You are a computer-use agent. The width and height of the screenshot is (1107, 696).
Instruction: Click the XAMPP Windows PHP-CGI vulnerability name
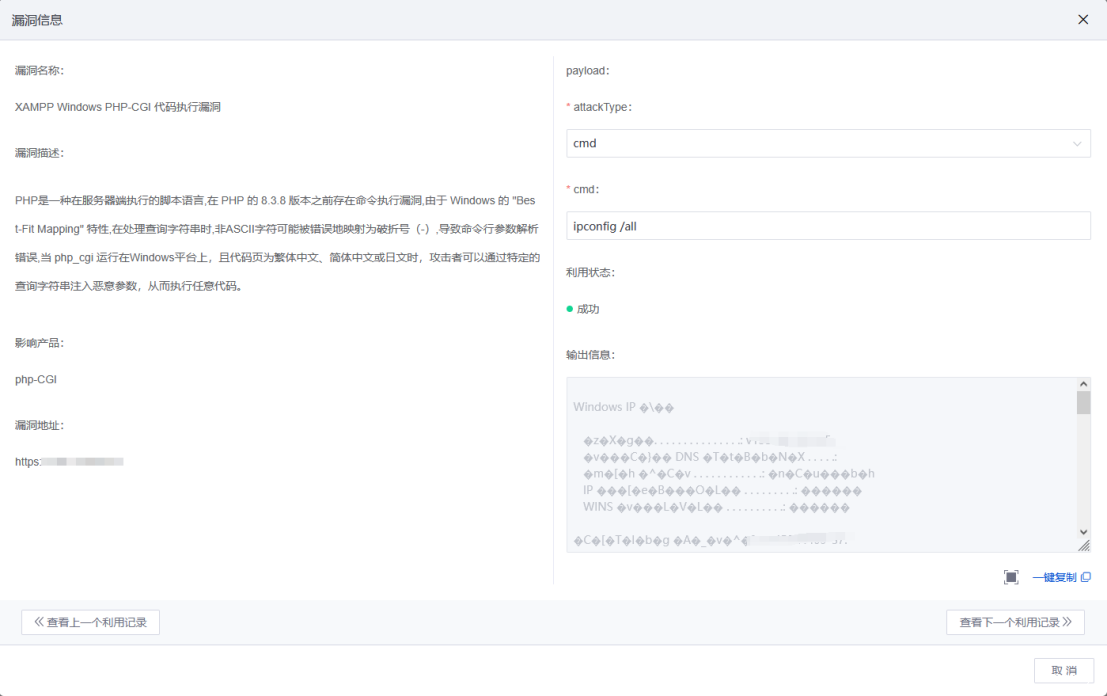pos(118,107)
